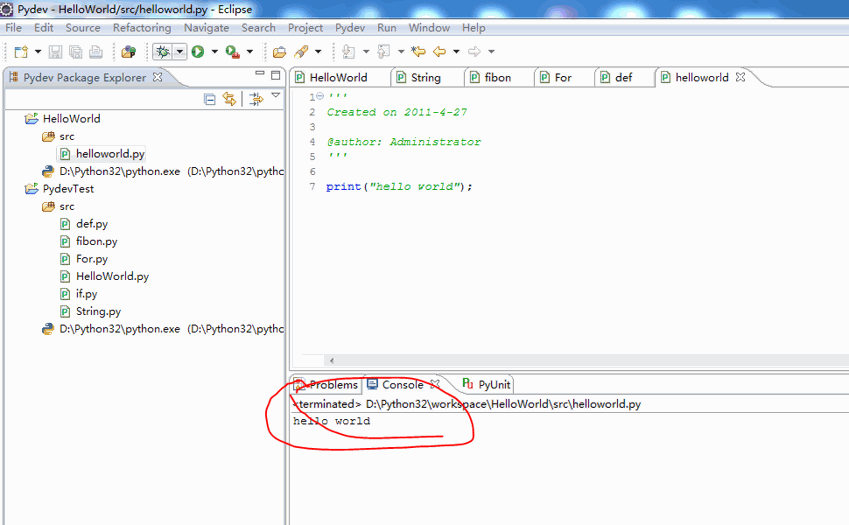Open the Pydev menu

(x=350, y=28)
